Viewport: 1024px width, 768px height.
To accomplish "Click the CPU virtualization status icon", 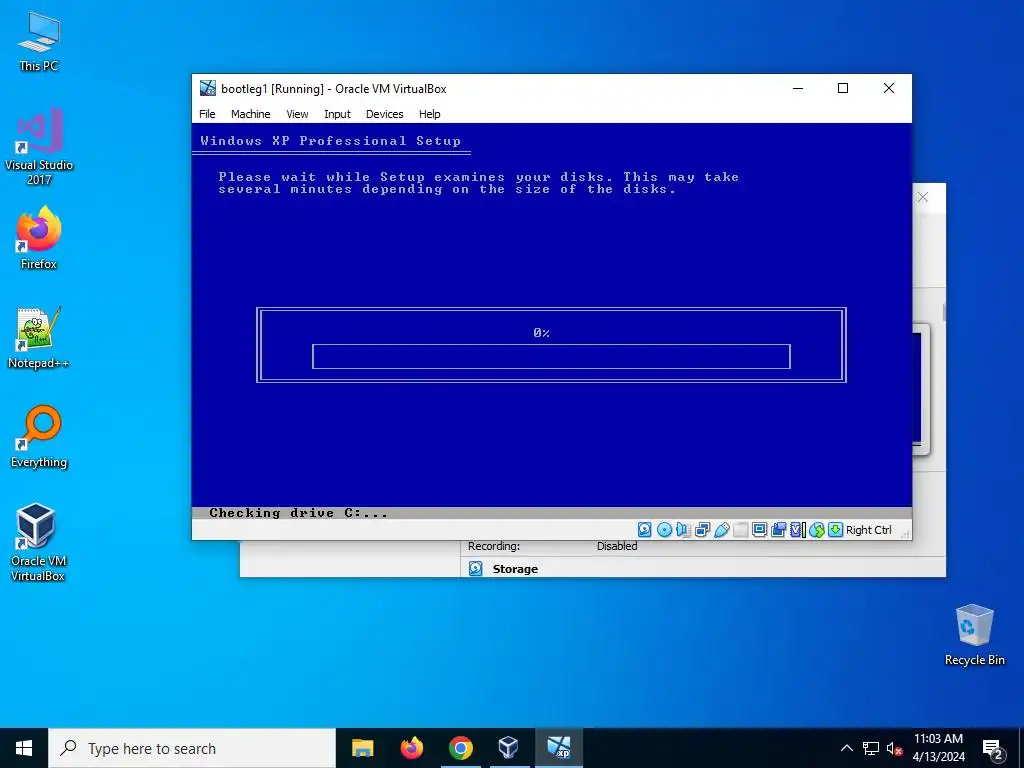I will pos(797,530).
